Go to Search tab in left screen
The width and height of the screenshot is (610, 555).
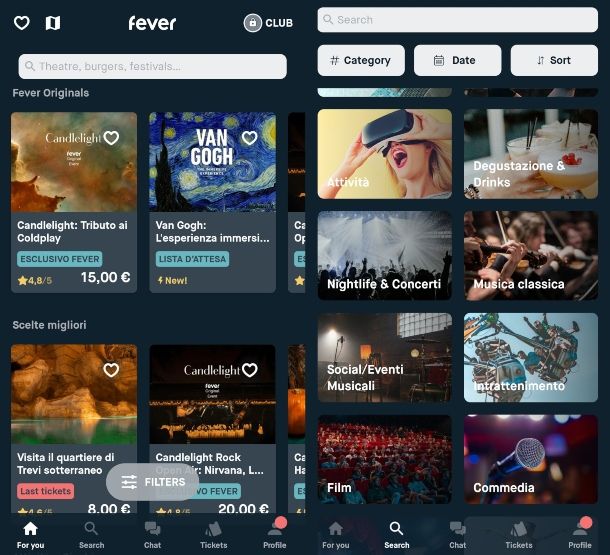tap(91, 535)
